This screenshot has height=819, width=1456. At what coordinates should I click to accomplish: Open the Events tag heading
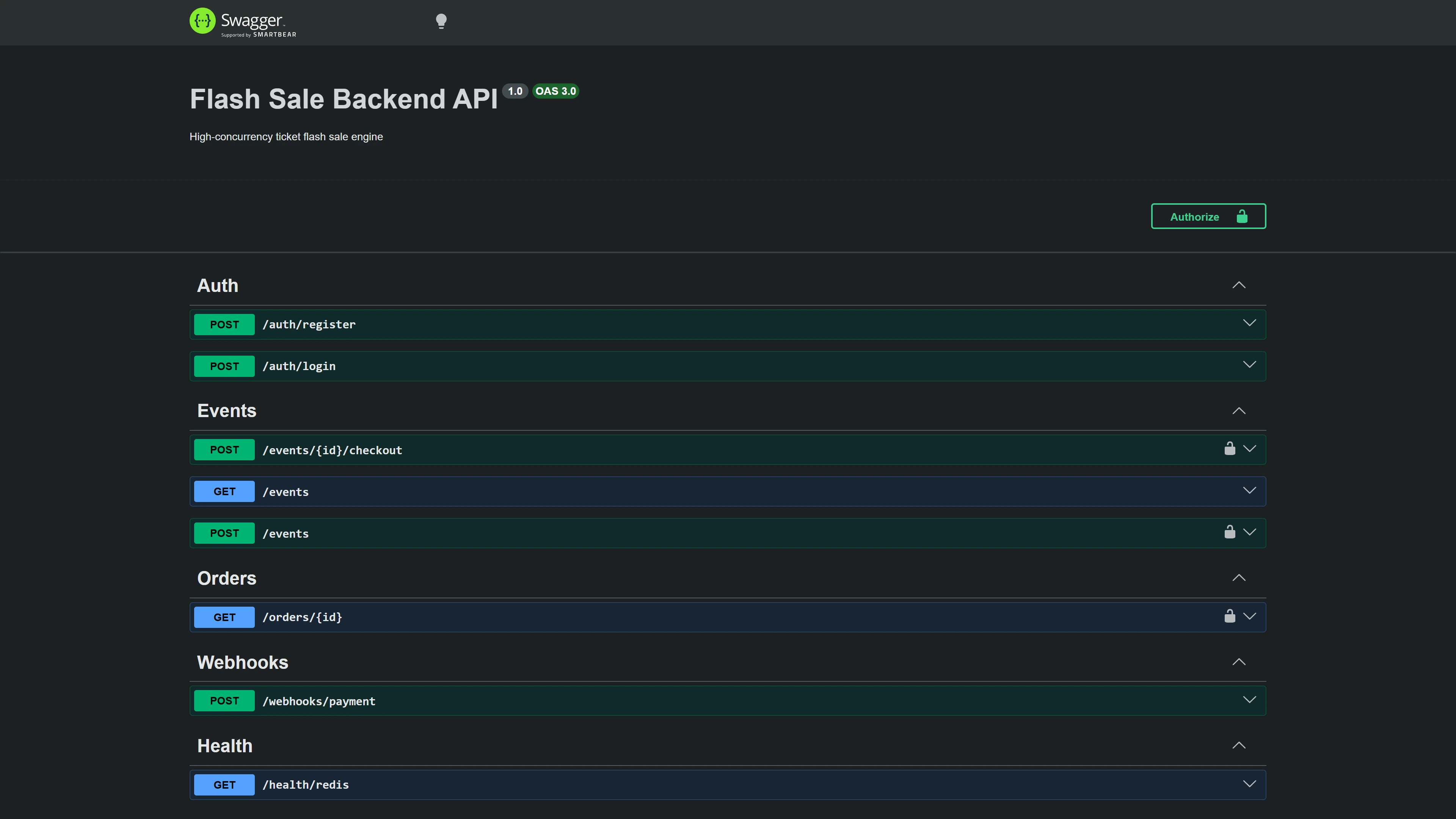point(227,411)
